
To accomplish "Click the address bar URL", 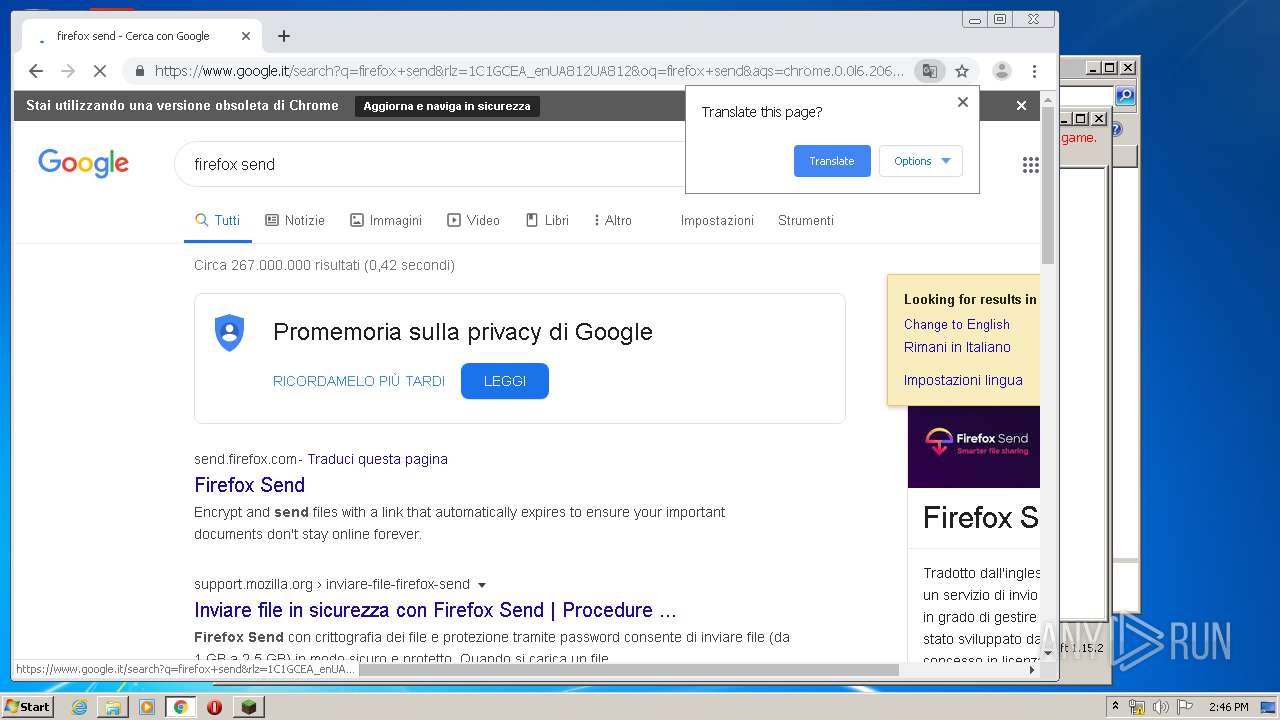I will pyautogui.click(x=529, y=71).
